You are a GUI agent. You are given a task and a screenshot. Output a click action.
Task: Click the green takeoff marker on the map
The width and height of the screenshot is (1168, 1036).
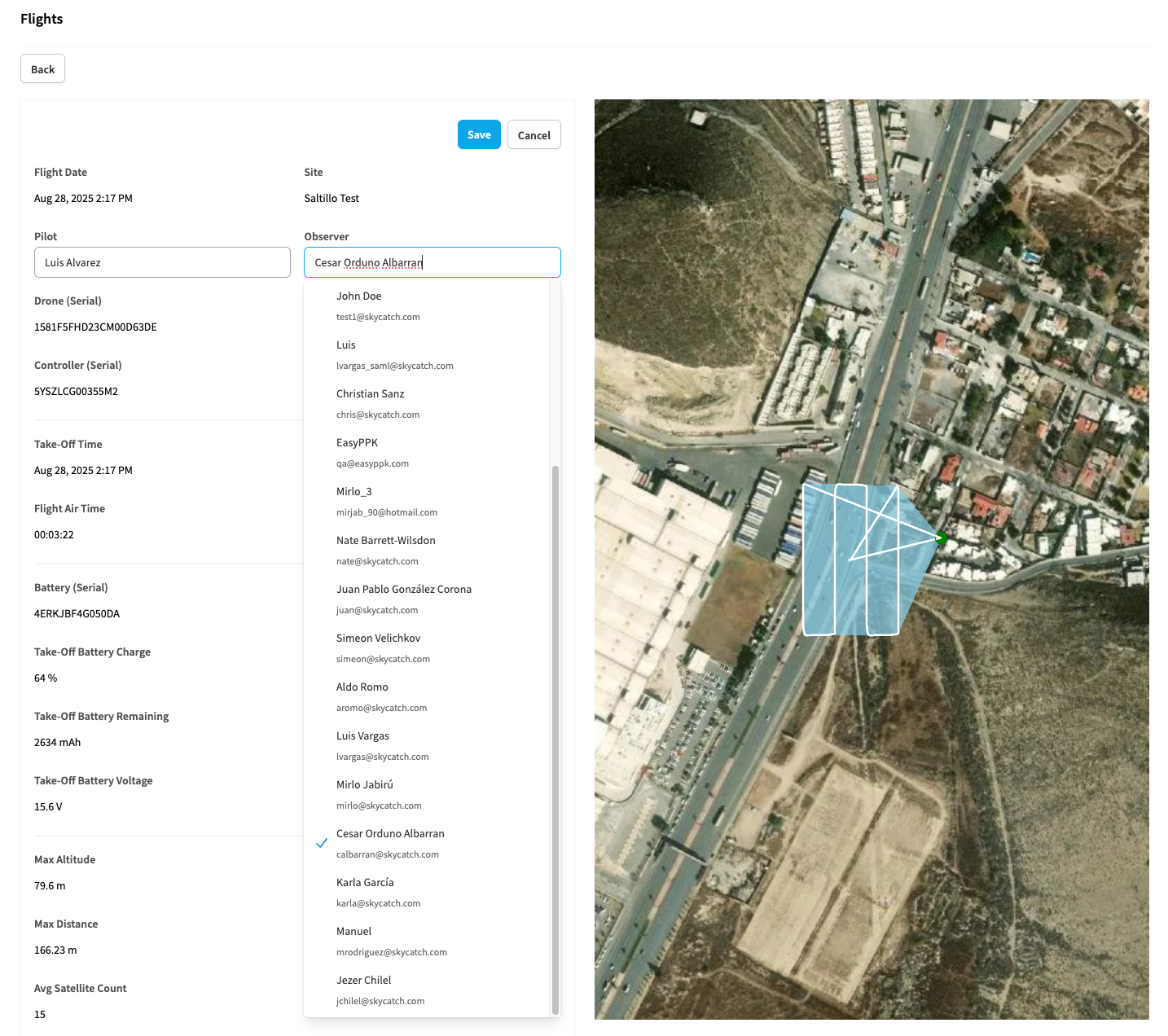(x=941, y=538)
